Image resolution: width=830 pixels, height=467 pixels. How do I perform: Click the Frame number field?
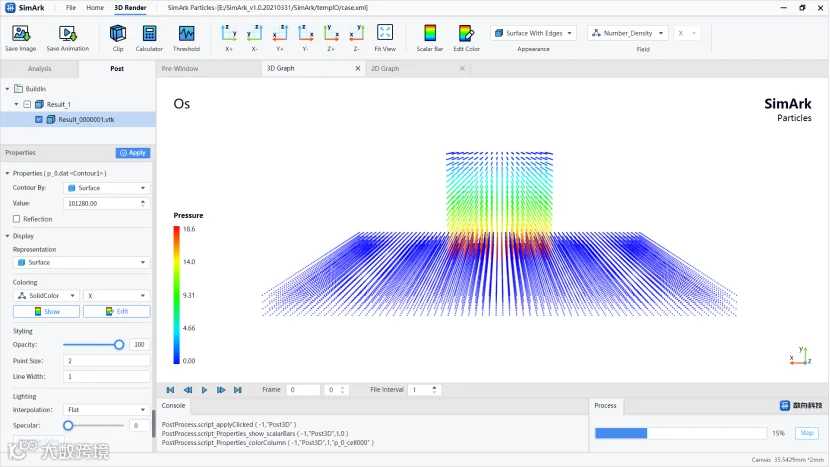click(303, 390)
